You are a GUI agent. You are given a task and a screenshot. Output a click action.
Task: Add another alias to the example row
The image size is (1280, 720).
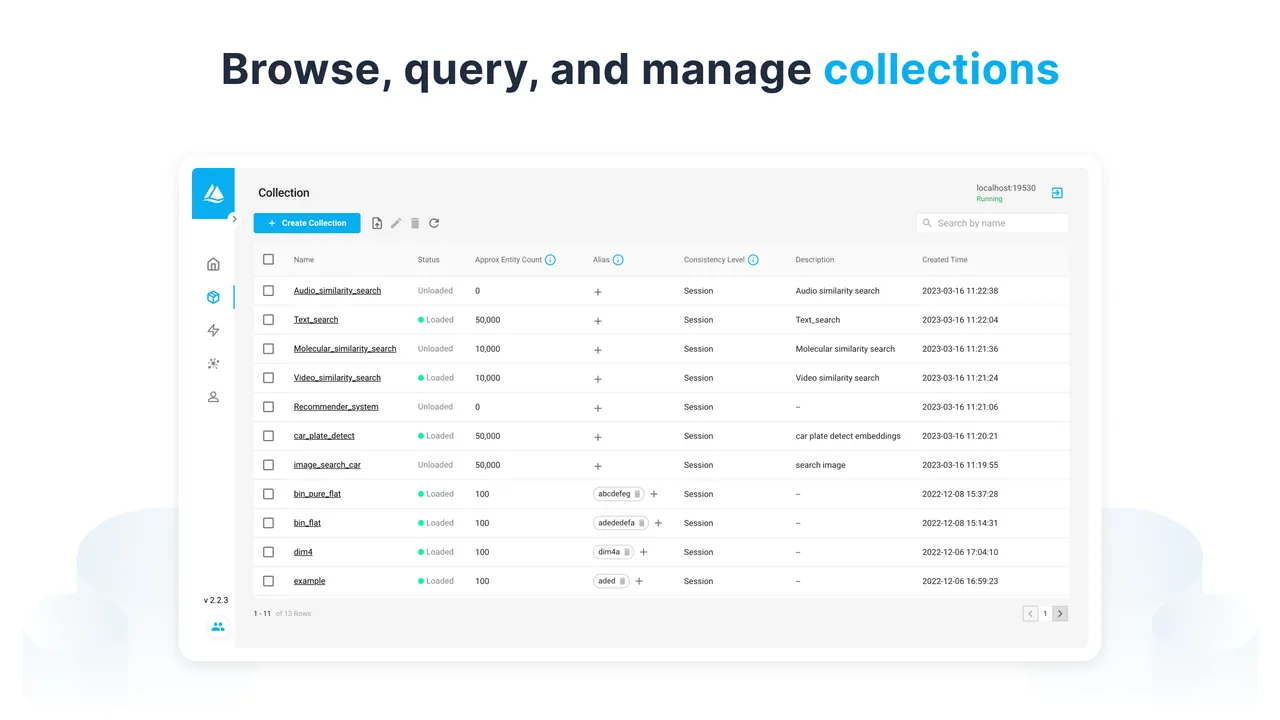pyautogui.click(x=639, y=581)
